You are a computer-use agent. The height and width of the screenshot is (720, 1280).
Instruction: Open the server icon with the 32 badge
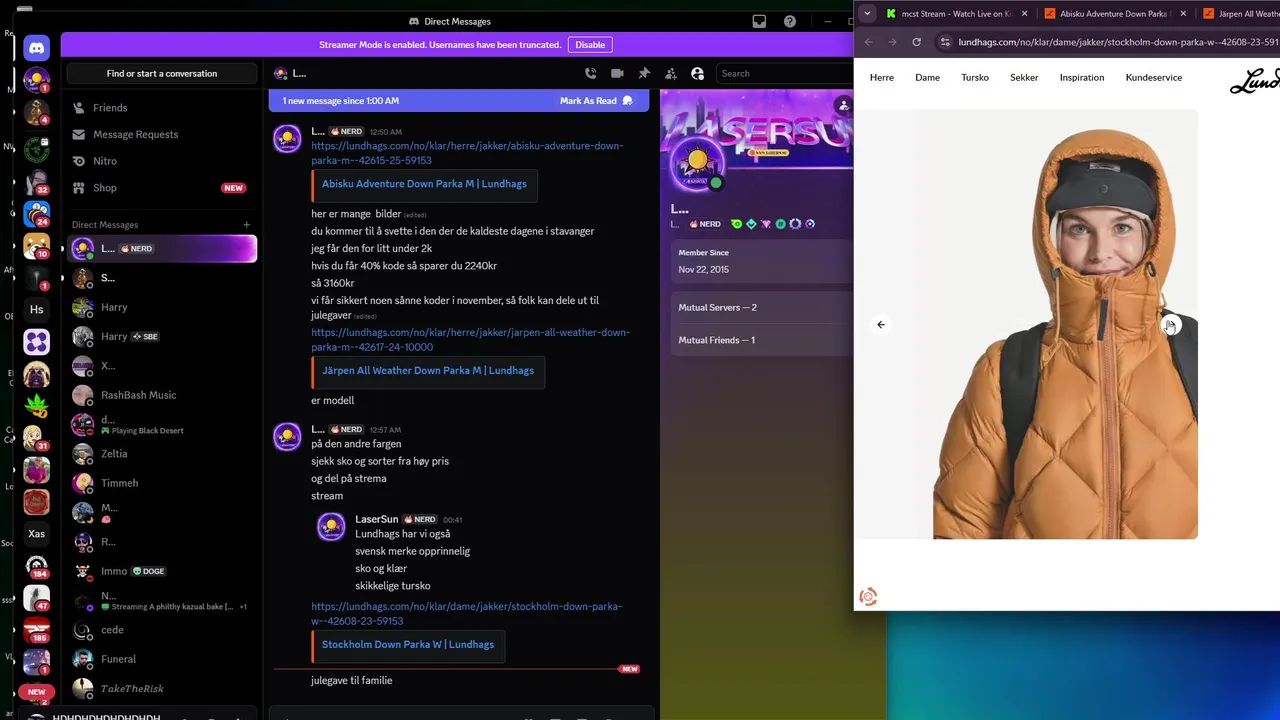[x=37, y=182]
